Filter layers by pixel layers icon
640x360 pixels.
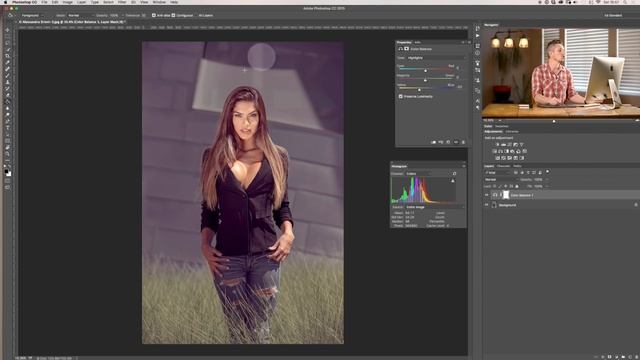[516, 172]
